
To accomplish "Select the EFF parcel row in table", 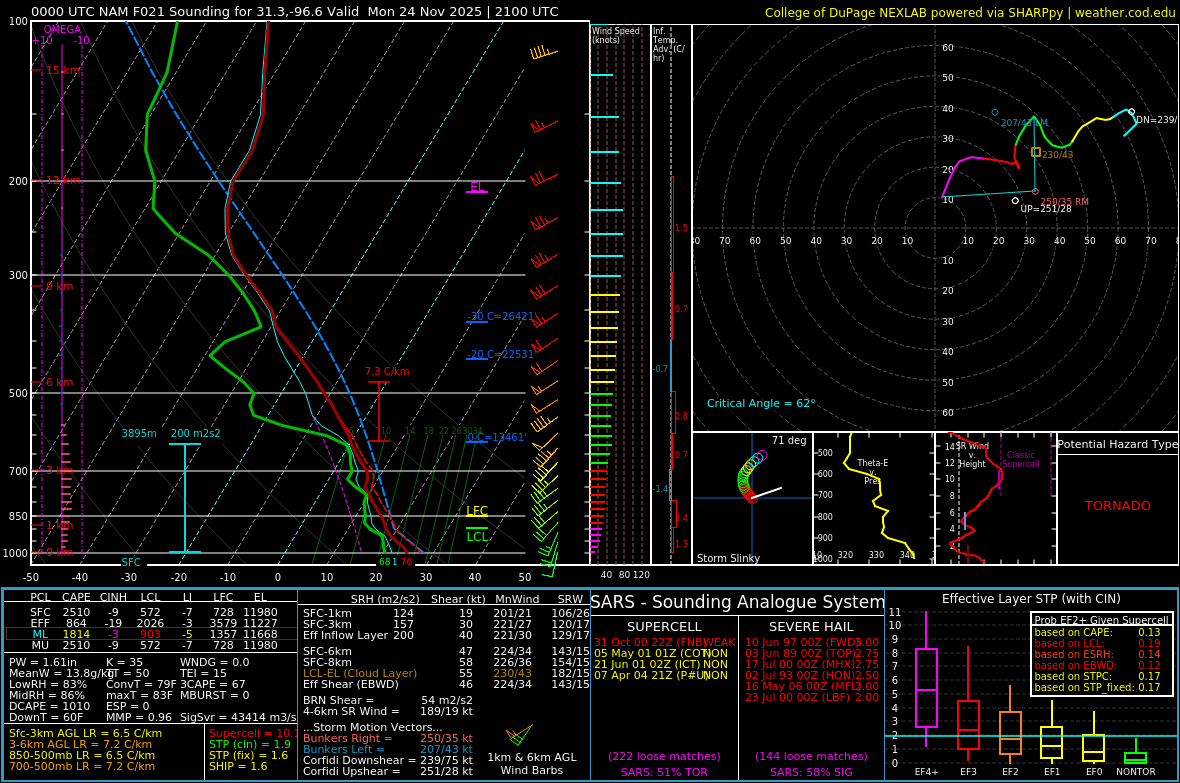I will click(x=151, y=623).
